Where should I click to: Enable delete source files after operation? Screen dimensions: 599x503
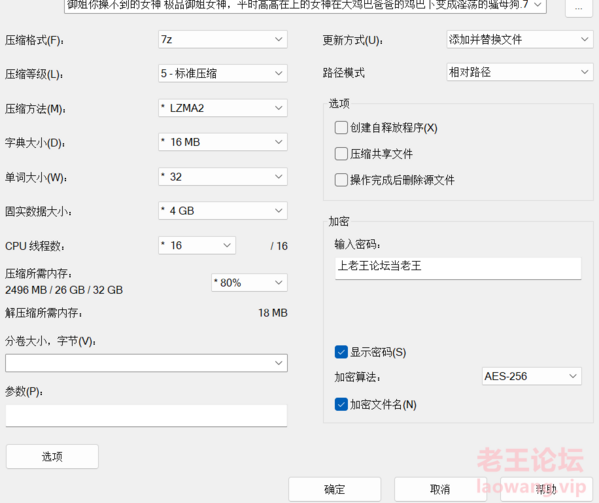[x=341, y=180]
